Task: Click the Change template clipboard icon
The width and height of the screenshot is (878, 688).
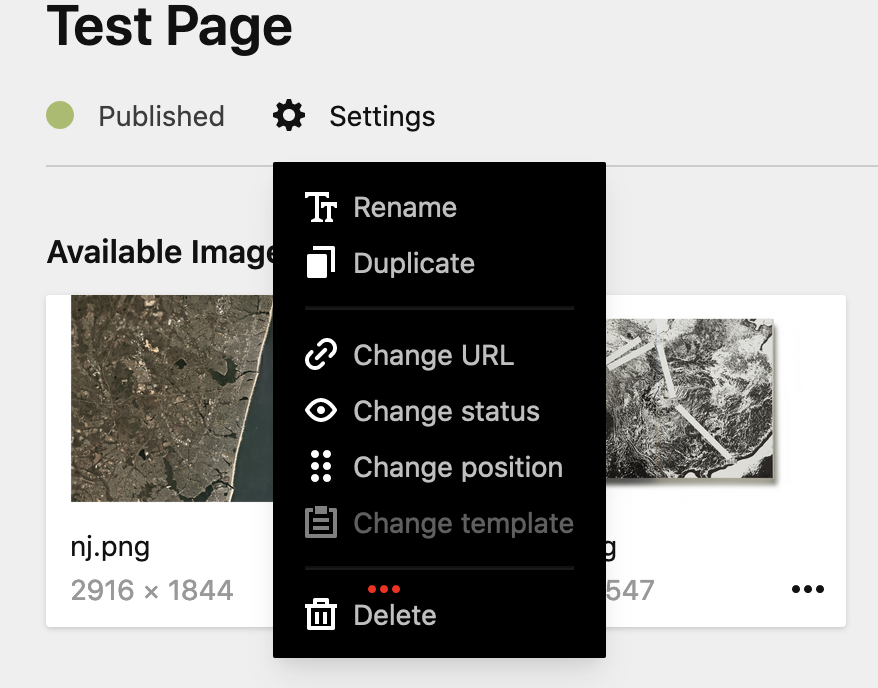Action: tap(319, 523)
